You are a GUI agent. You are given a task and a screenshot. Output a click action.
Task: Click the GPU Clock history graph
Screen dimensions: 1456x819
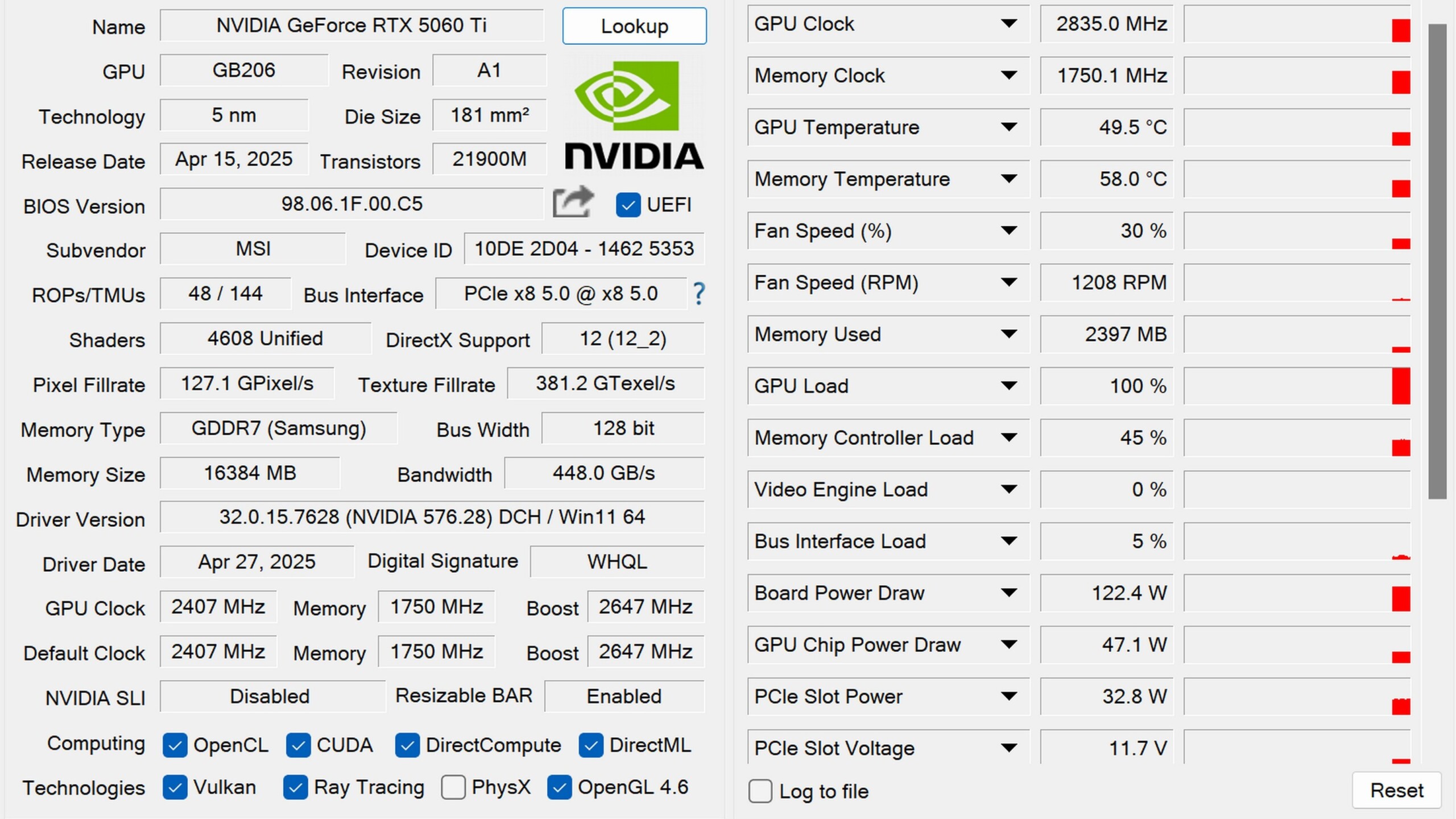(x=1297, y=24)
